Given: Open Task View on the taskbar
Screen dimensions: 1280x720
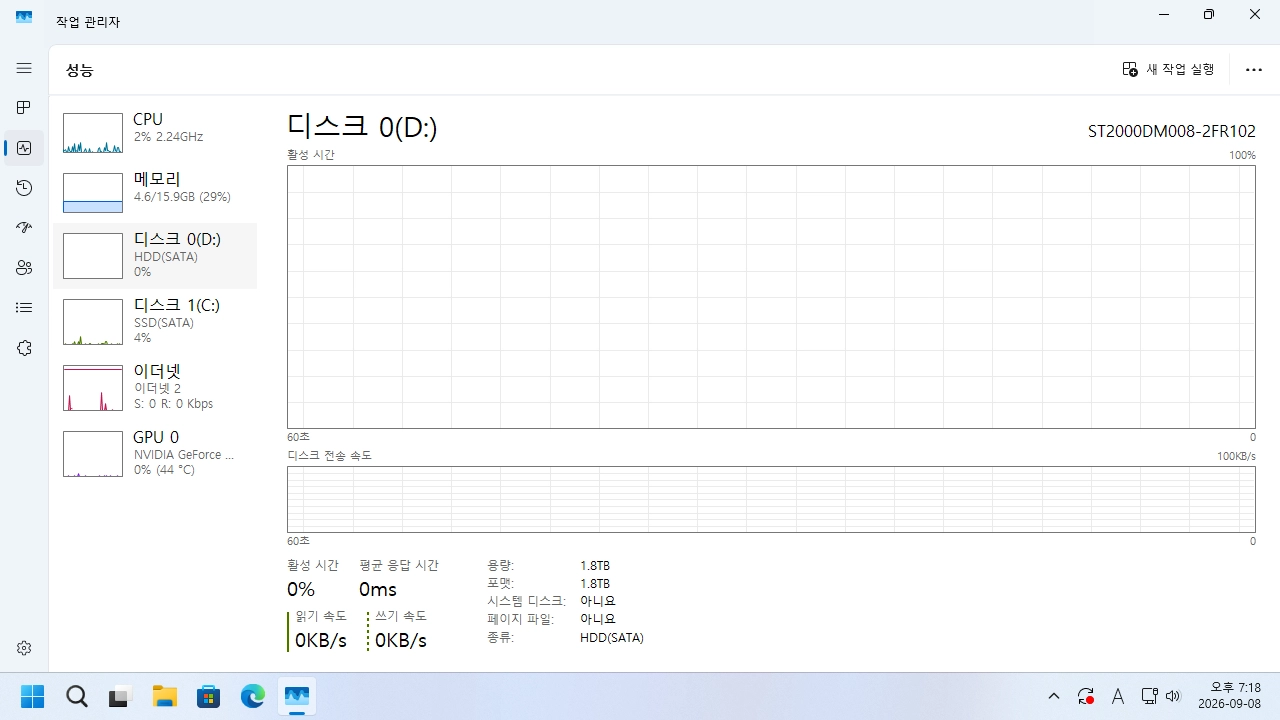Looking at the screenshot, I should [x=120, y=696].
